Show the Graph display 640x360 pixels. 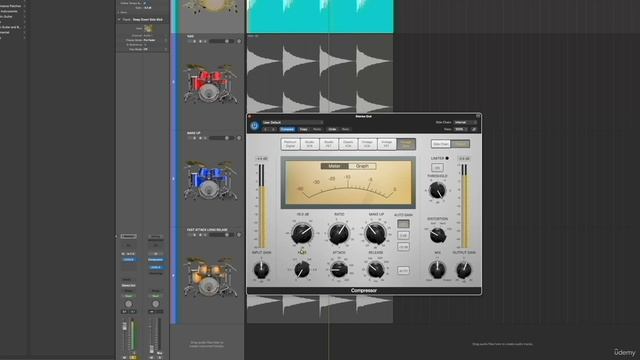[362, 166]
